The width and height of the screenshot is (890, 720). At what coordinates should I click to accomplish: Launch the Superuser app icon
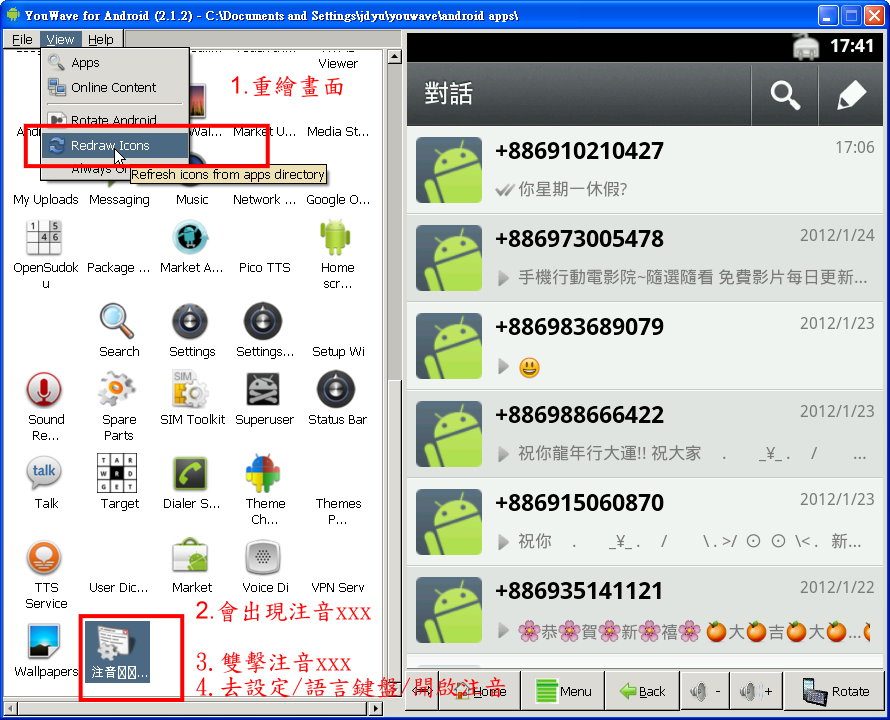click(263, 389)
